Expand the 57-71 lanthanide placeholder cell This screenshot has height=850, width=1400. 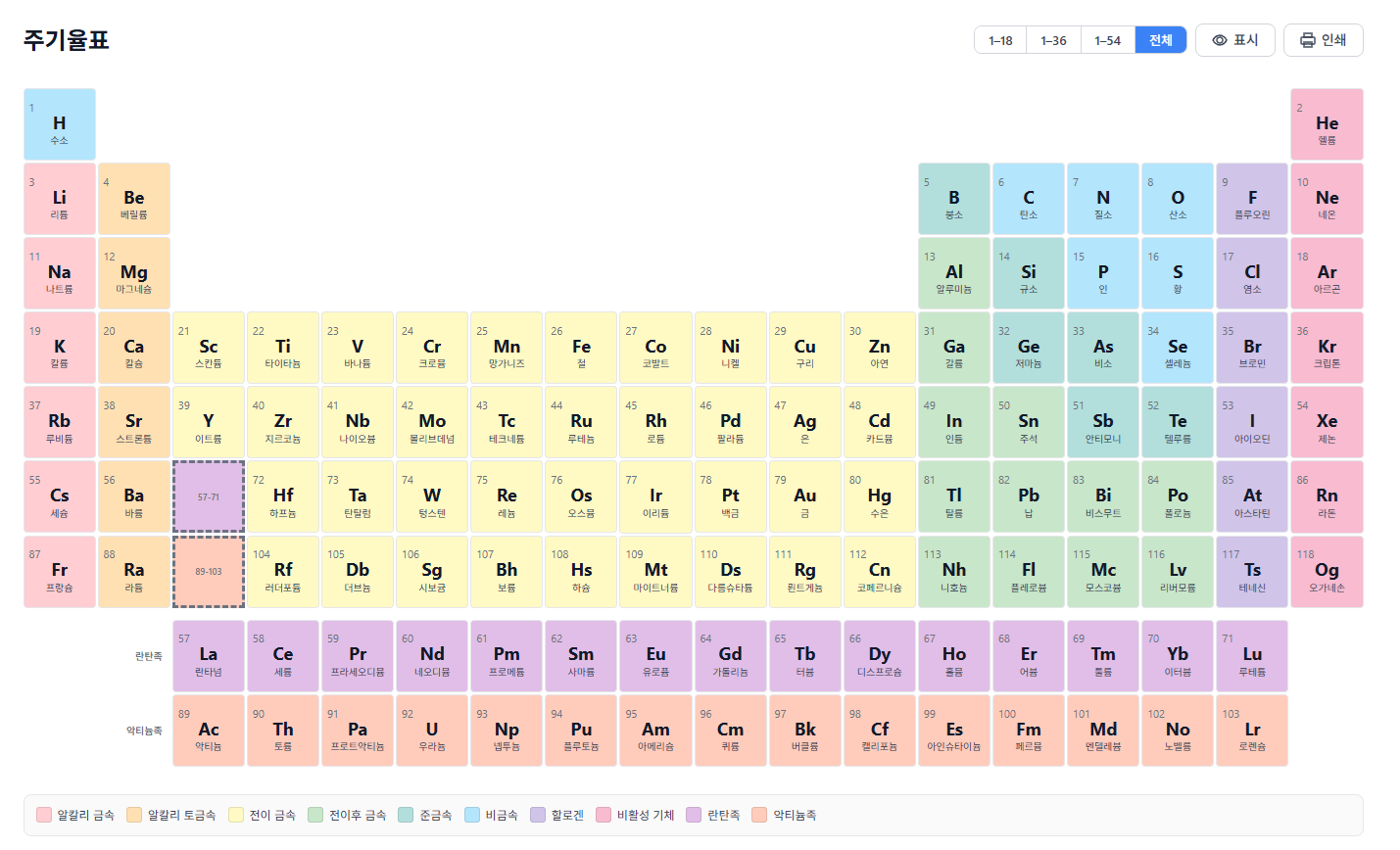[208, 496]
